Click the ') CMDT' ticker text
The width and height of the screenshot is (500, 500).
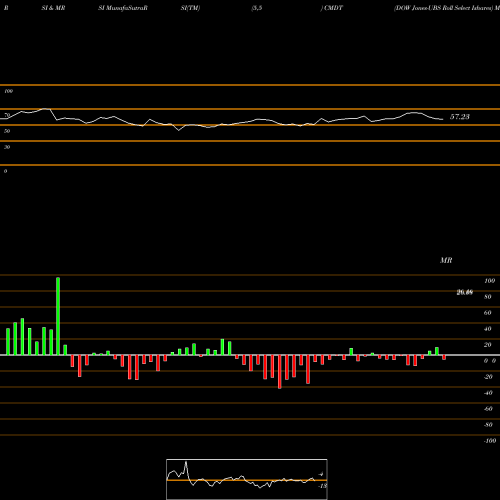332,8
